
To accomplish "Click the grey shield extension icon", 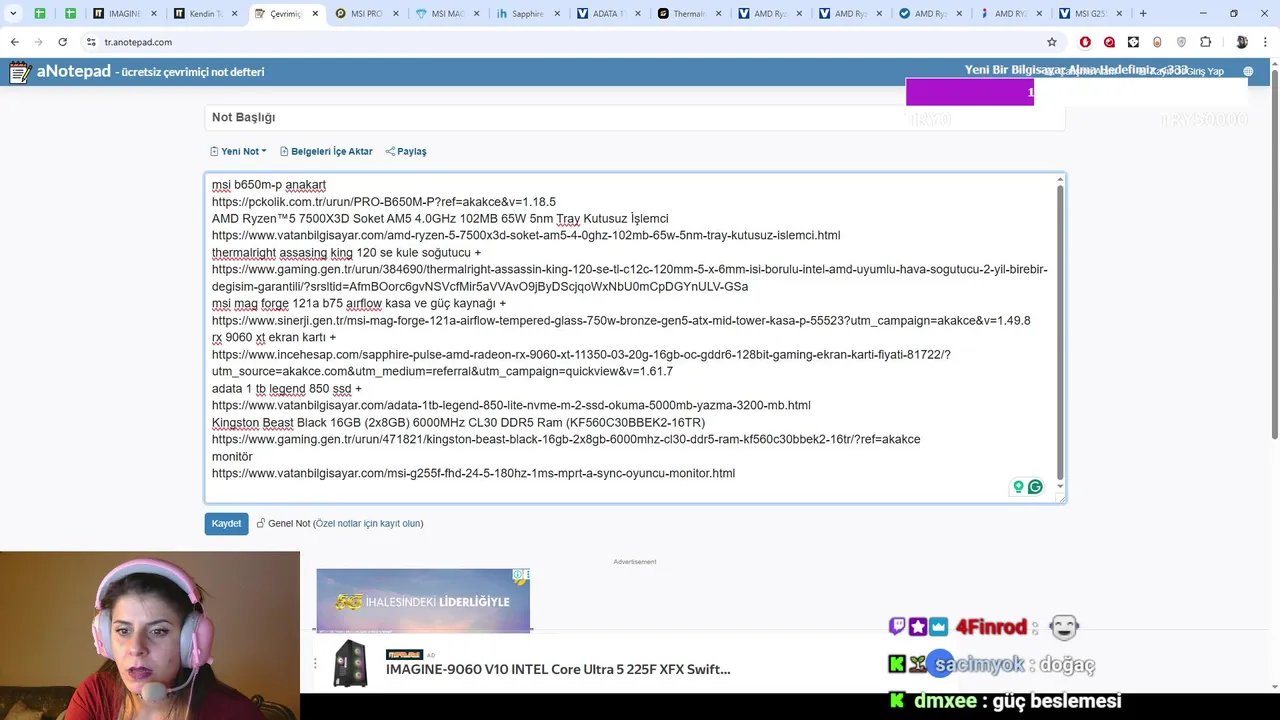I will (1181, 42).
